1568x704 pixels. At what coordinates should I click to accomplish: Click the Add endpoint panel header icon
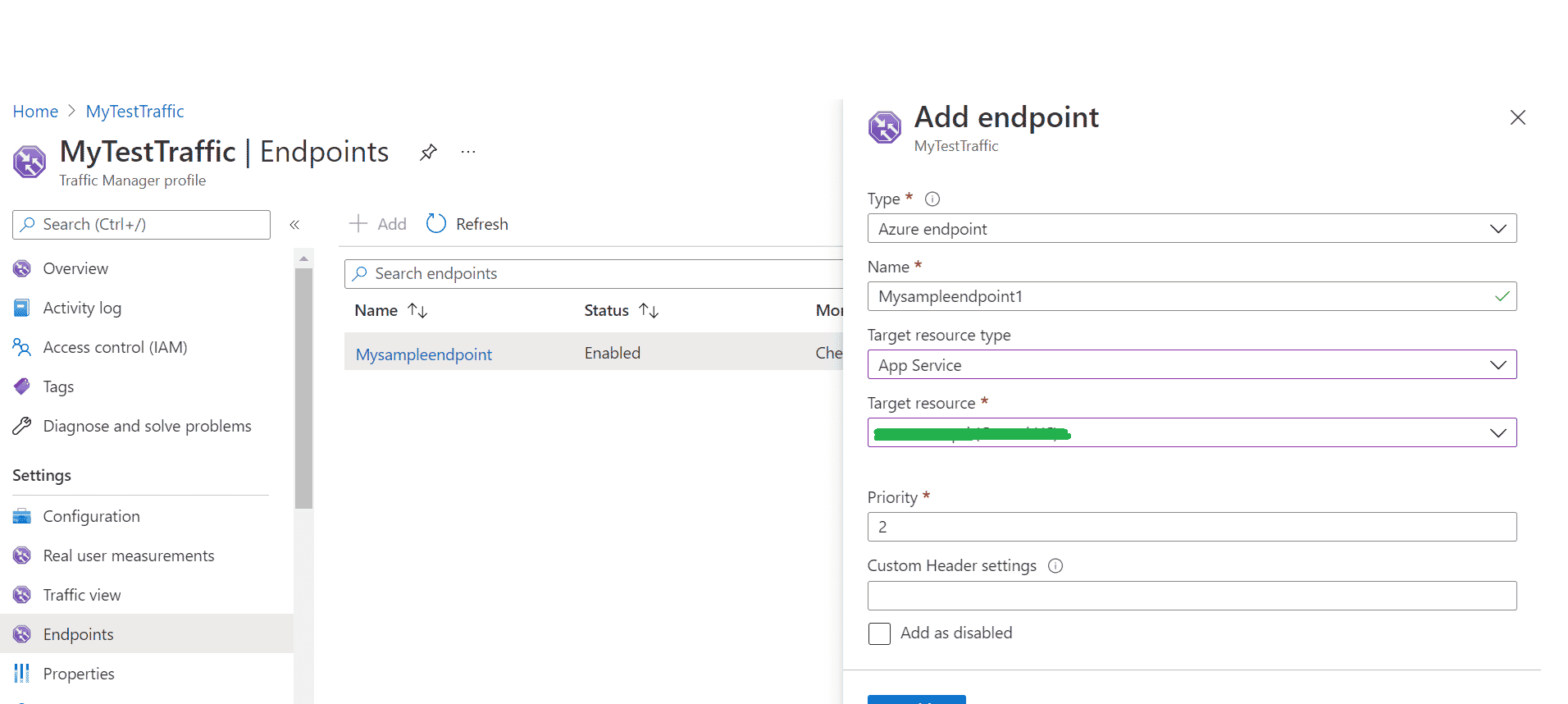point(885,127)
